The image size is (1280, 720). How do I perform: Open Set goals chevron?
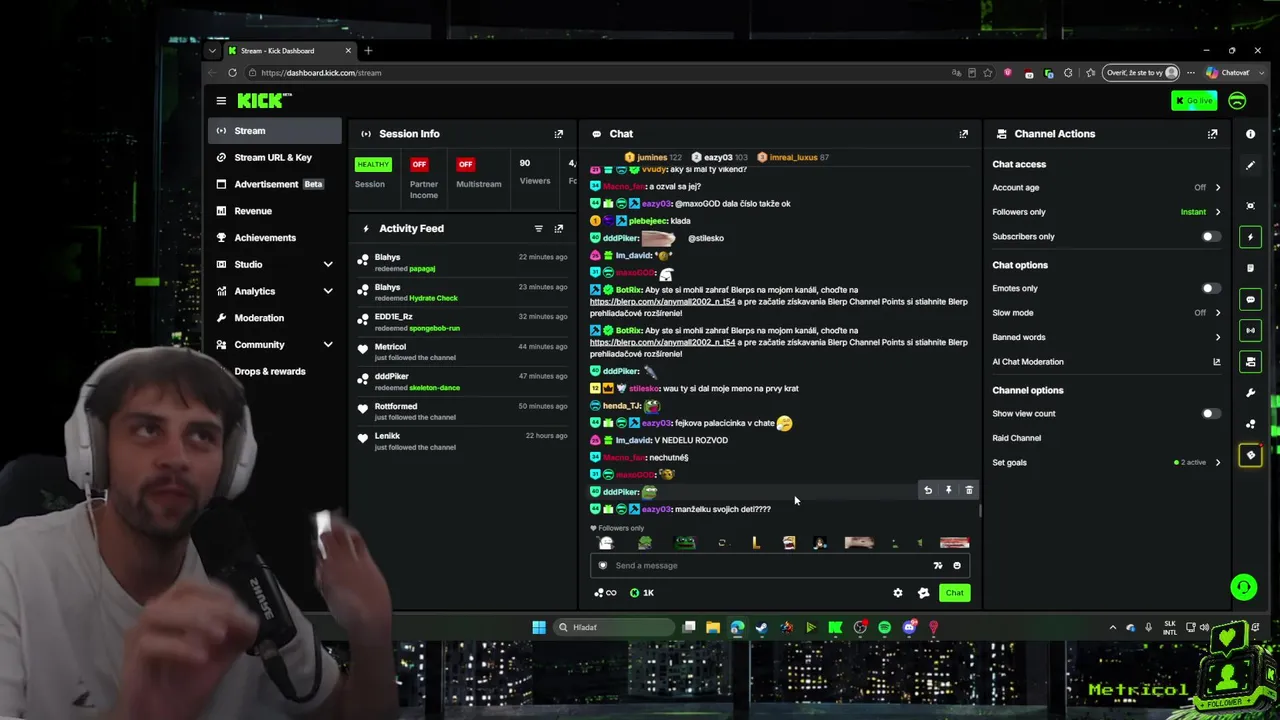1218,463
